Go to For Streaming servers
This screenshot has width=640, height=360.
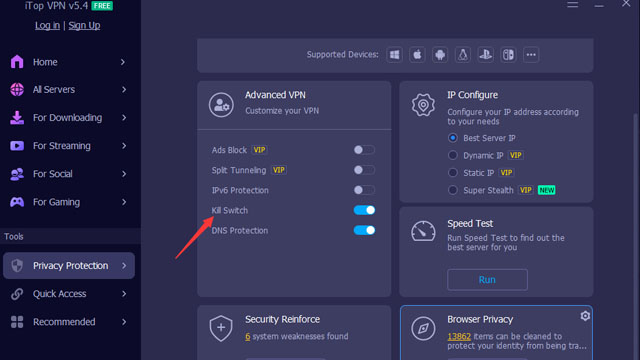tap(69, 146)
